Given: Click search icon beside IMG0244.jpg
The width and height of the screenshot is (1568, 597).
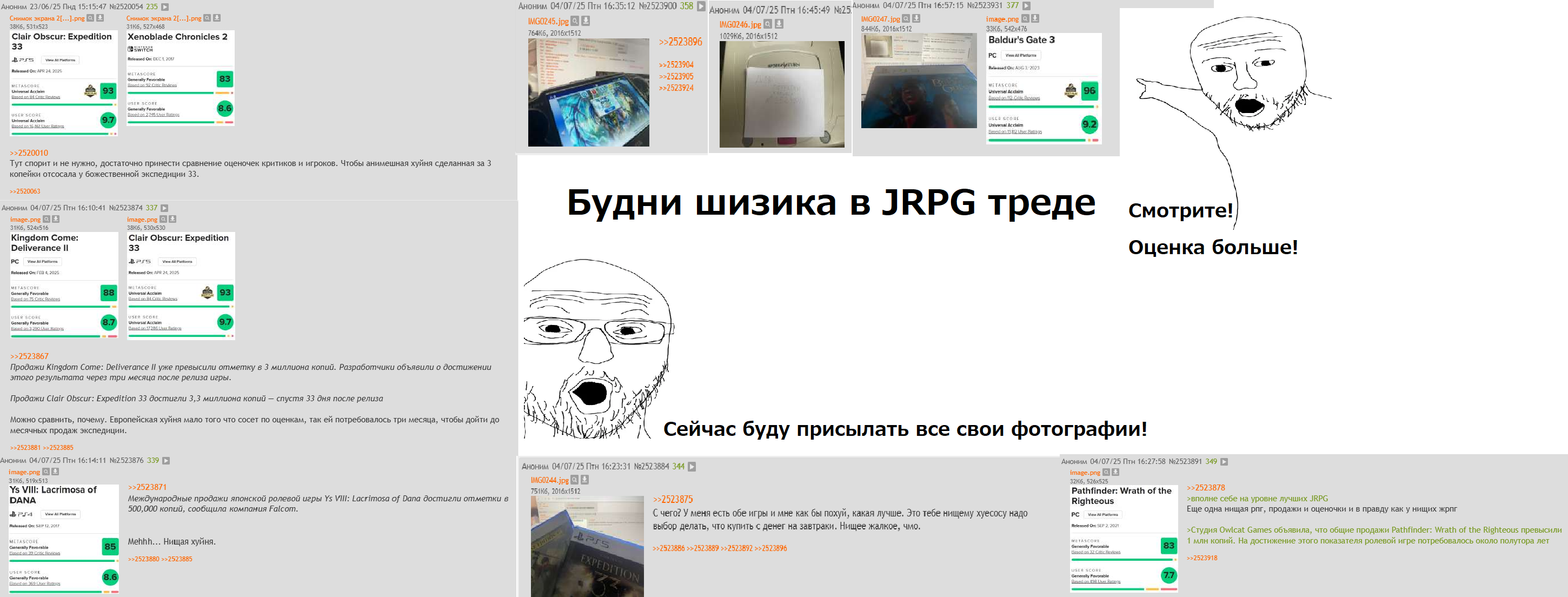Looking at the screenshot, I should [574, 480].
